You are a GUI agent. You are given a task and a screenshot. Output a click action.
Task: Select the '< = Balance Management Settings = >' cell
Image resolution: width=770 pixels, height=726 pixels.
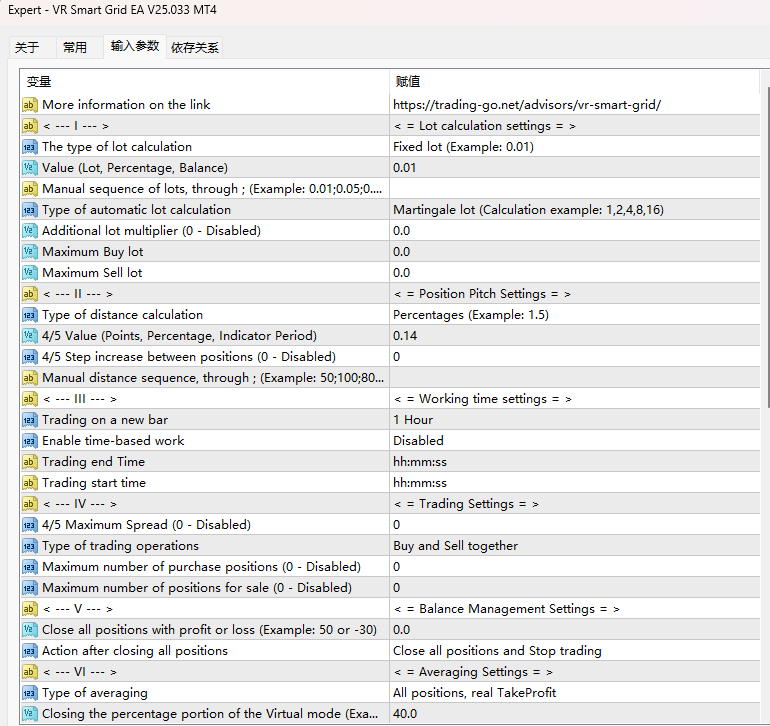pyautogui.click(x=575, y=609)
